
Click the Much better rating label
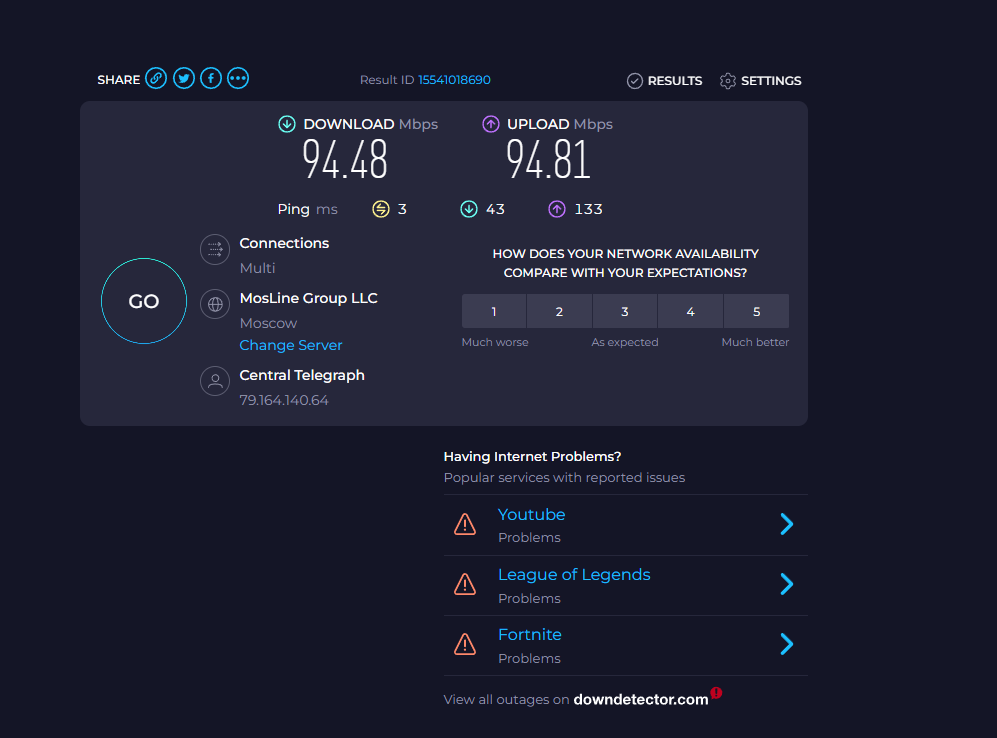[x=755, y=342]
